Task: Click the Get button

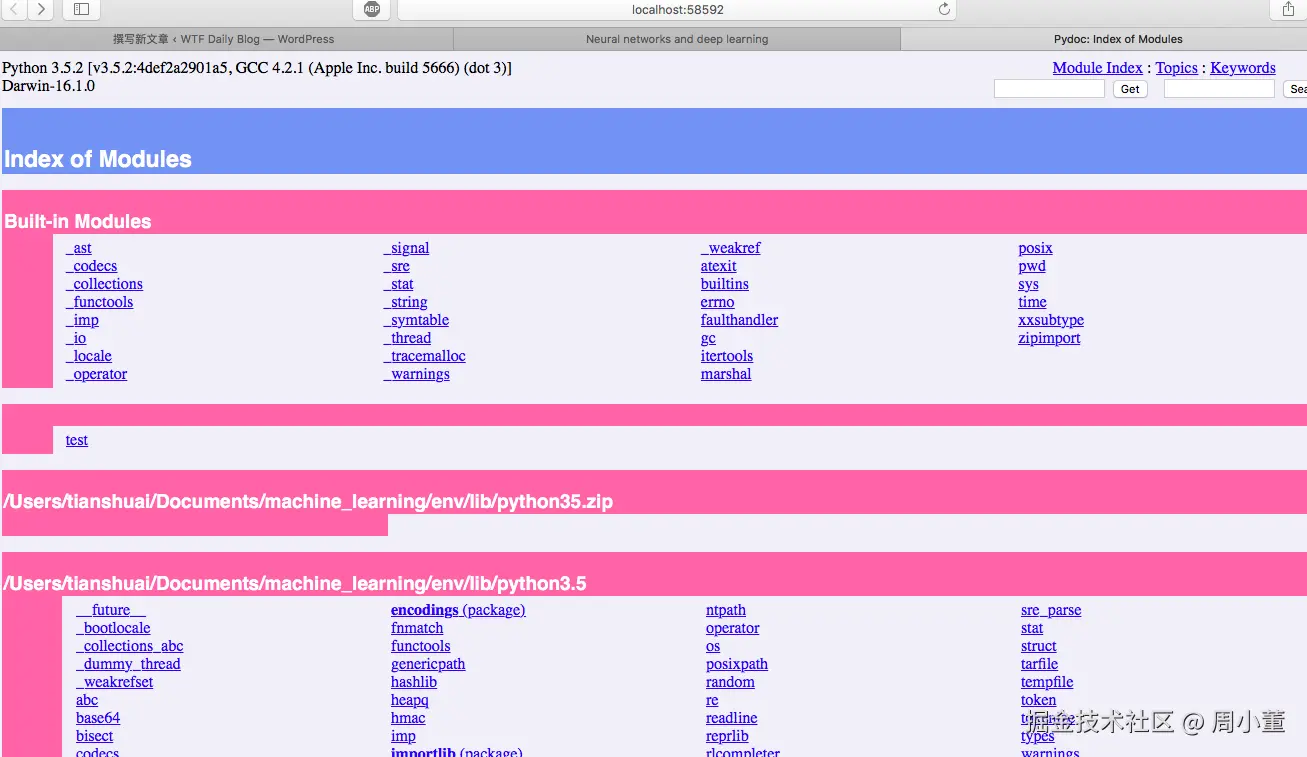Action: click(1130, 89)
